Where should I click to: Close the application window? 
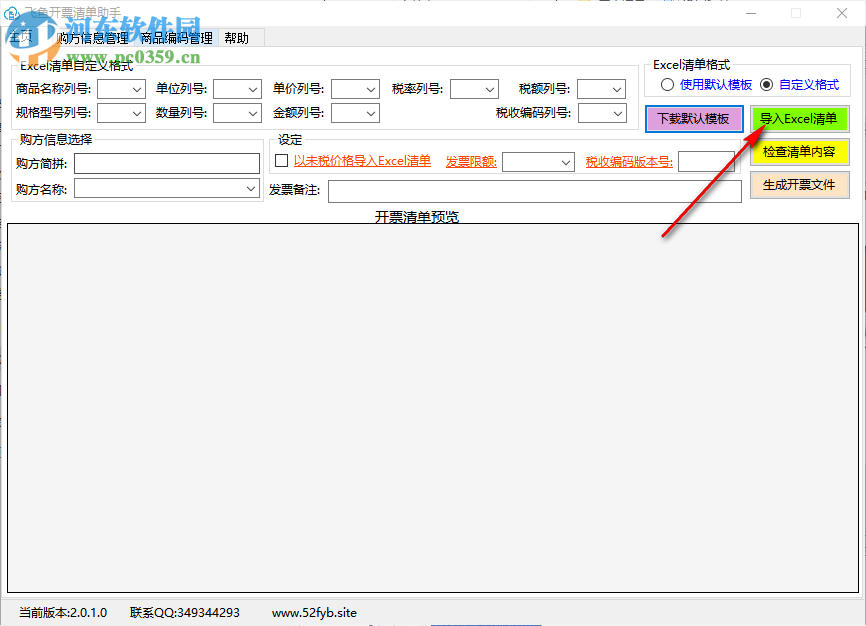842,13
